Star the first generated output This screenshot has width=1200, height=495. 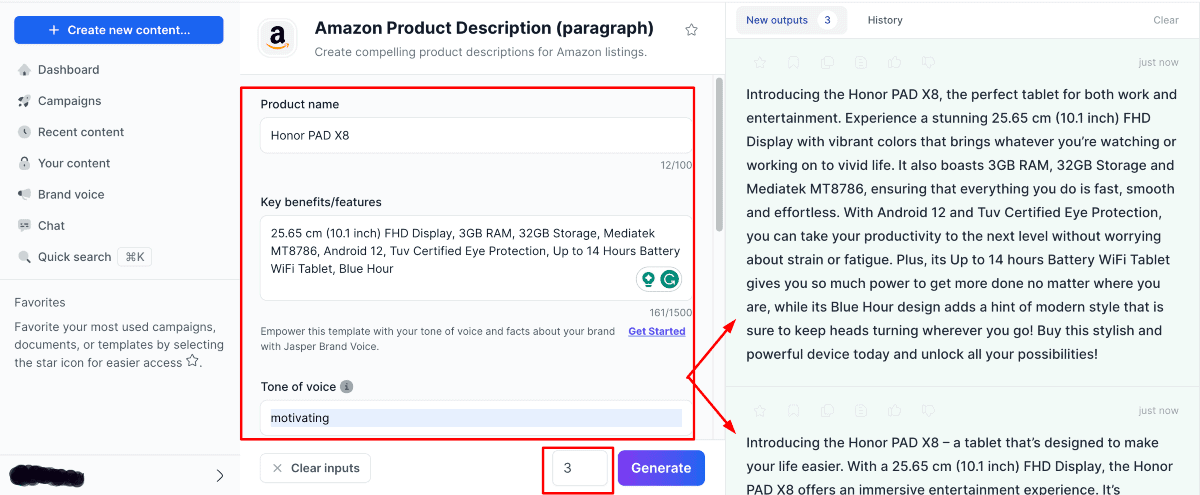(x=760, y=63)
